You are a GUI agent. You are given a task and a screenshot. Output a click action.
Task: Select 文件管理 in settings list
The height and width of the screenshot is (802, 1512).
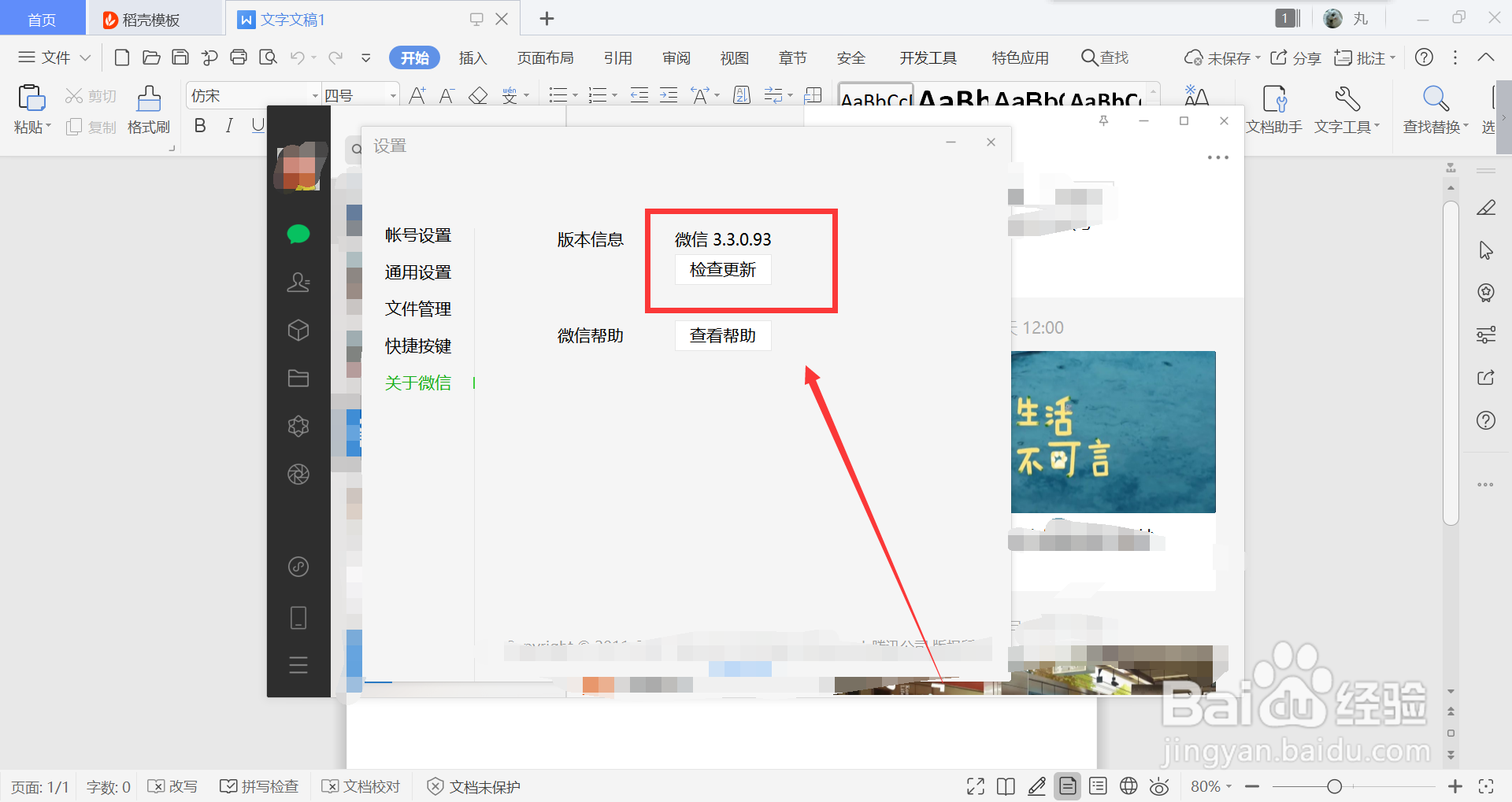click(418, 309)
